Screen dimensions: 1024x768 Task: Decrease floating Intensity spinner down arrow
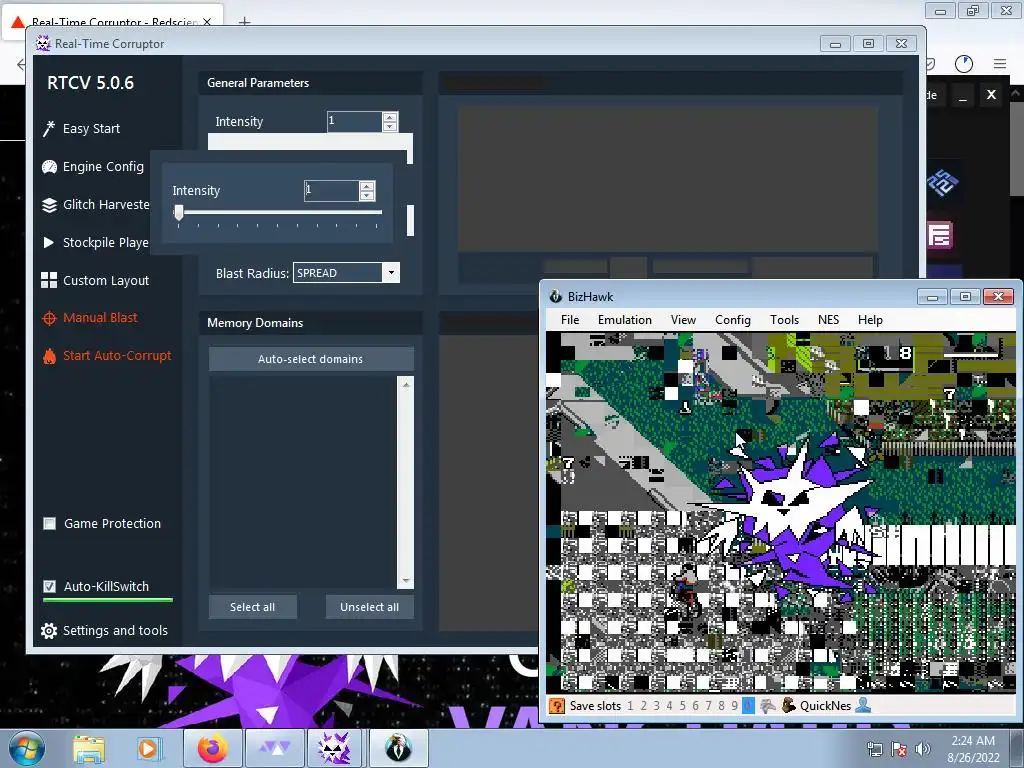pyautogui.click(x=367, y=195)
